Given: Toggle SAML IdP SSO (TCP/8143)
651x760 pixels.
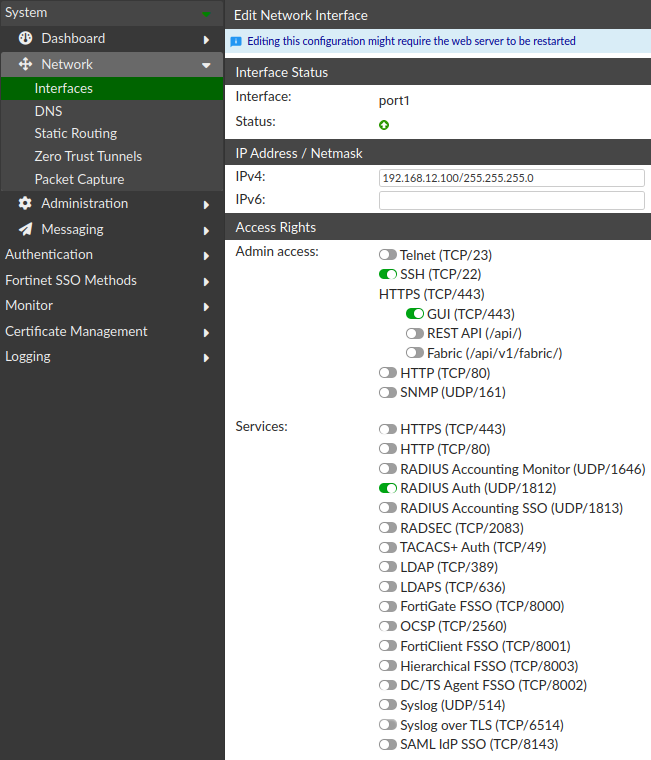Looking at the screenshot, I should (388, 744).
